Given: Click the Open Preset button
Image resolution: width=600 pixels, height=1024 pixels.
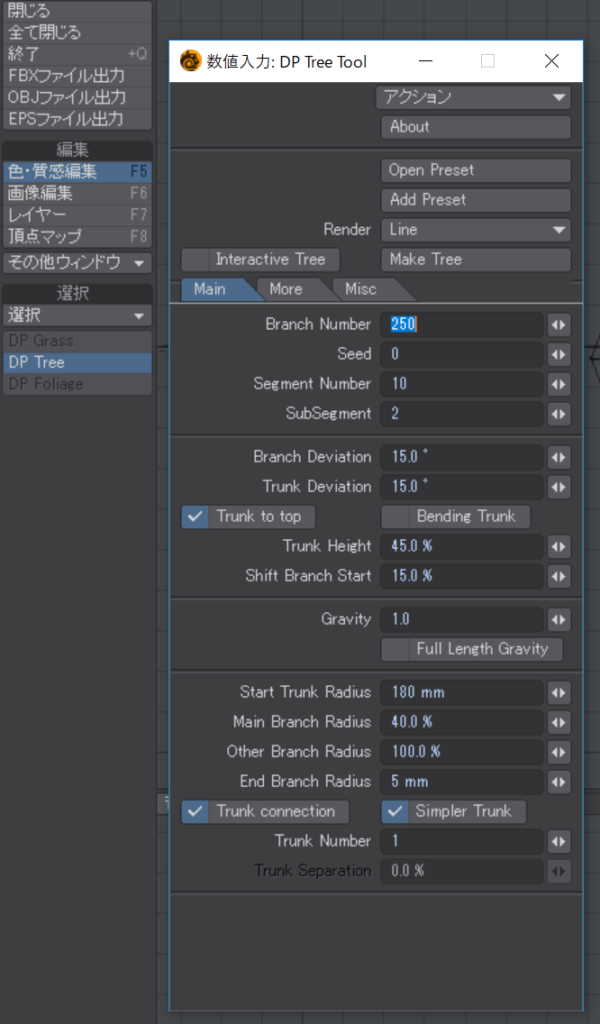Looking at the screenshot, I should click(x=476, y=170).
